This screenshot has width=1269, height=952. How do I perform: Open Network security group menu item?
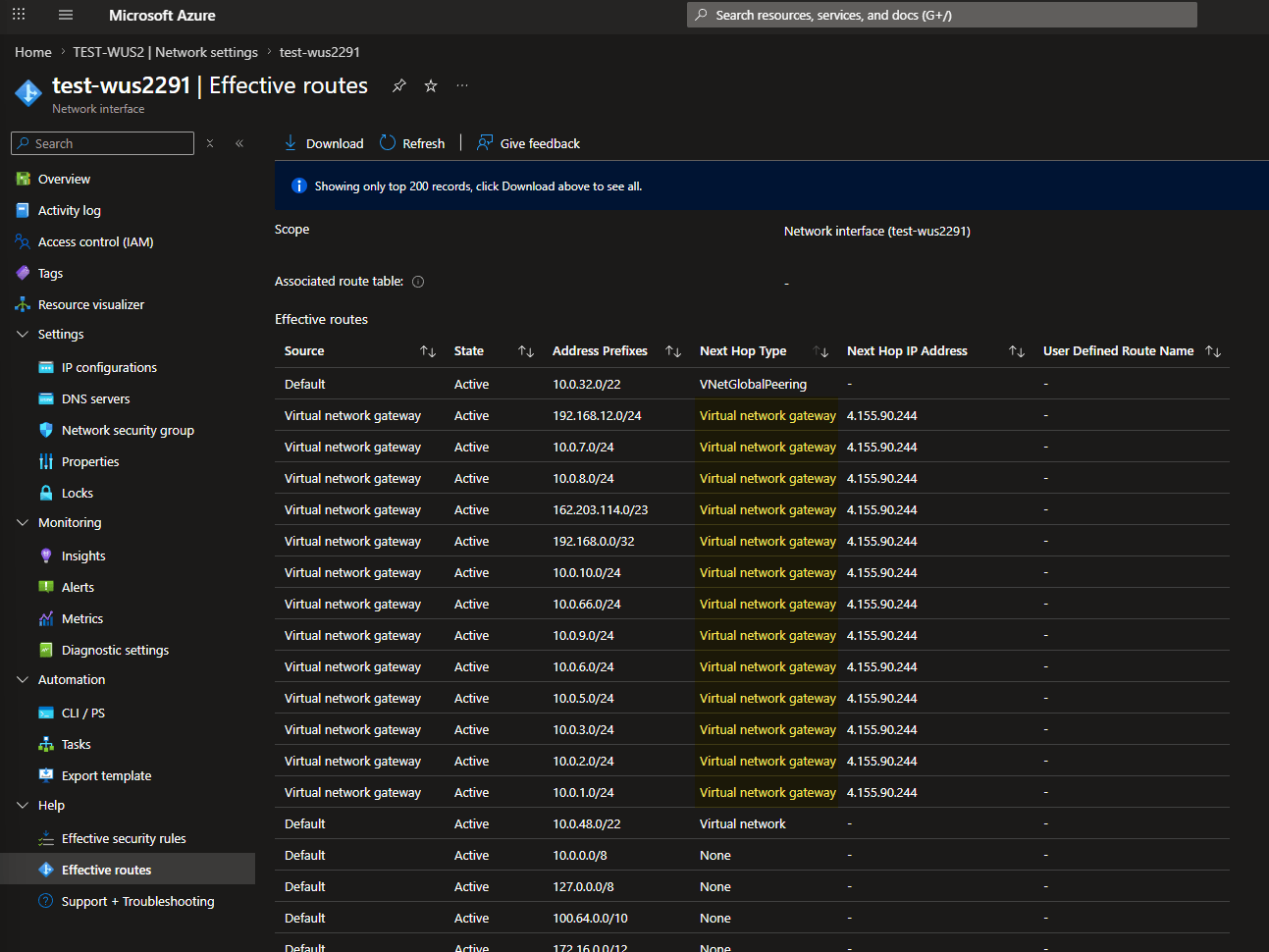click(x=128, y=430)
